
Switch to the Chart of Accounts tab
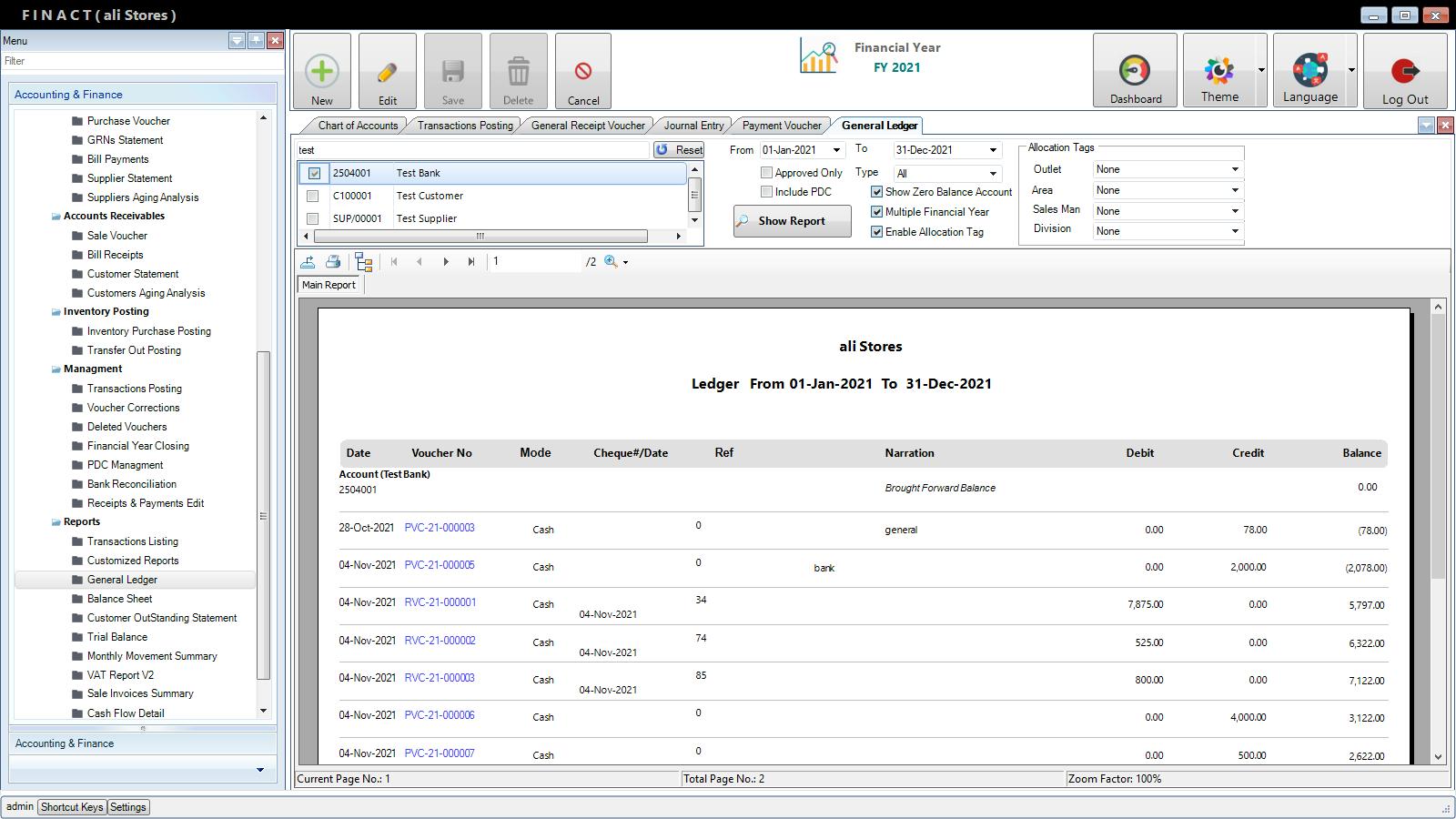click(x=358, y=126)
